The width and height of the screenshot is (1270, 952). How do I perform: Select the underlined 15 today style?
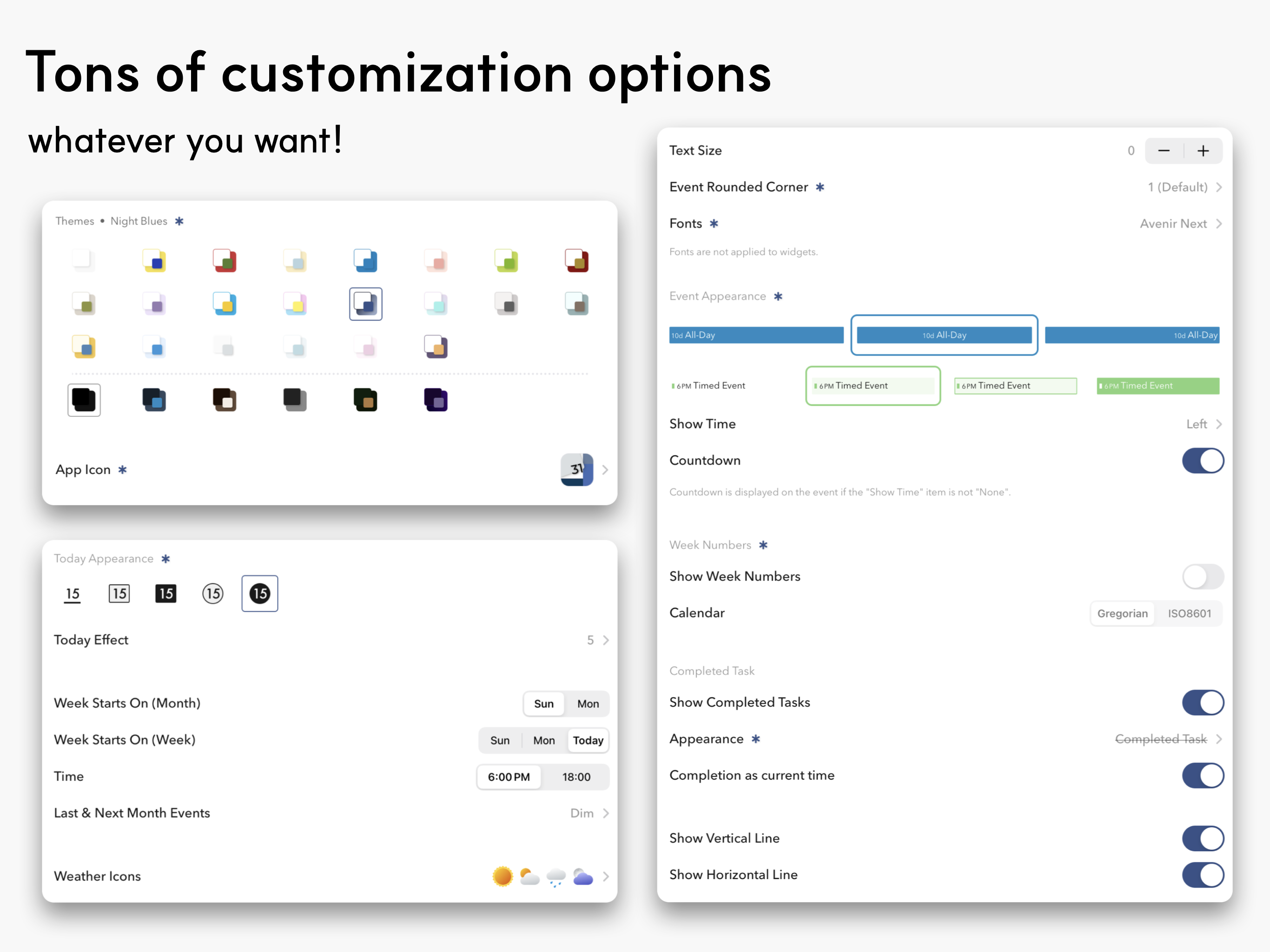point(73,594)
